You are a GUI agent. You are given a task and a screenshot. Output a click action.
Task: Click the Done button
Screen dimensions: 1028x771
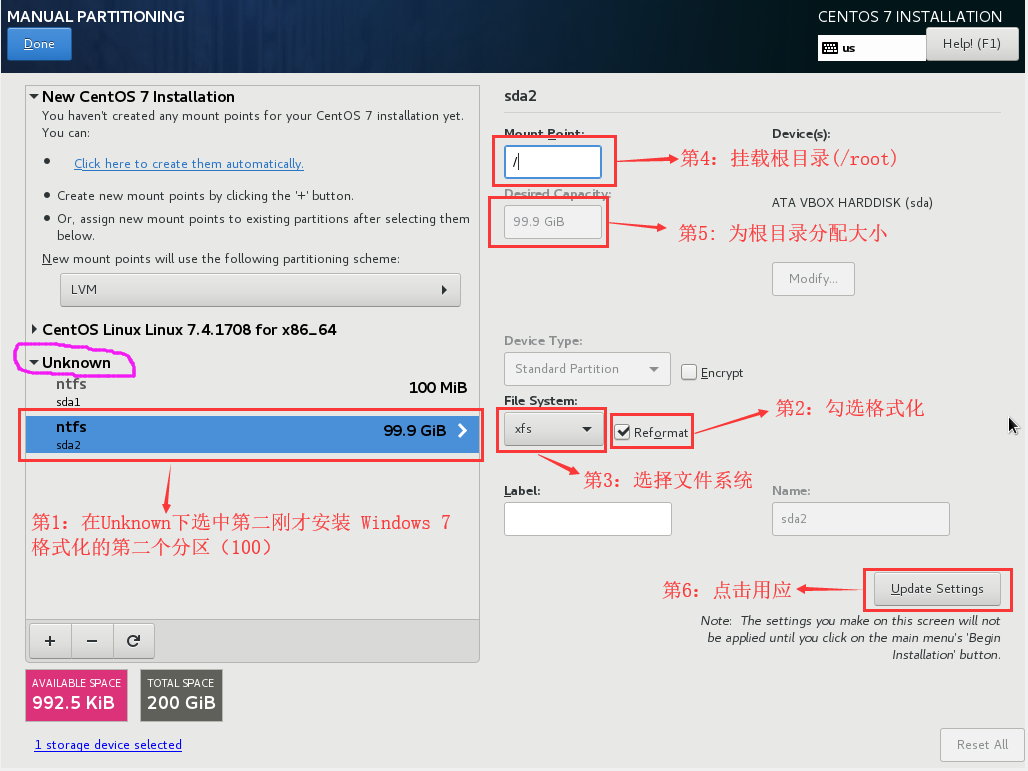[x=39, y=44]
